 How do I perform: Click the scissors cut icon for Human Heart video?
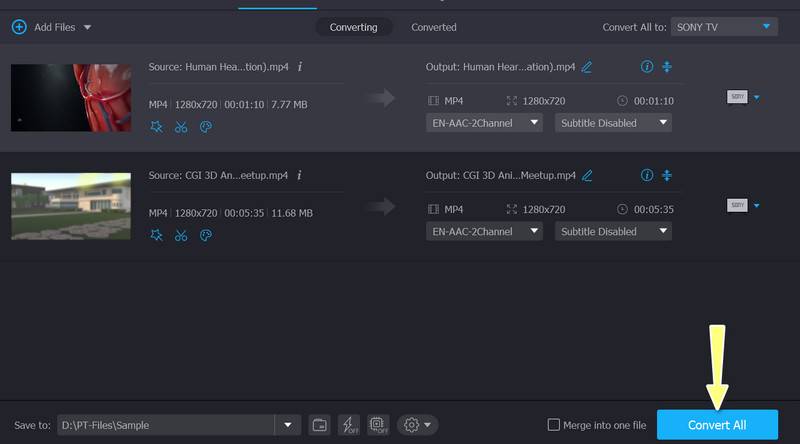[x=181, y=127]
